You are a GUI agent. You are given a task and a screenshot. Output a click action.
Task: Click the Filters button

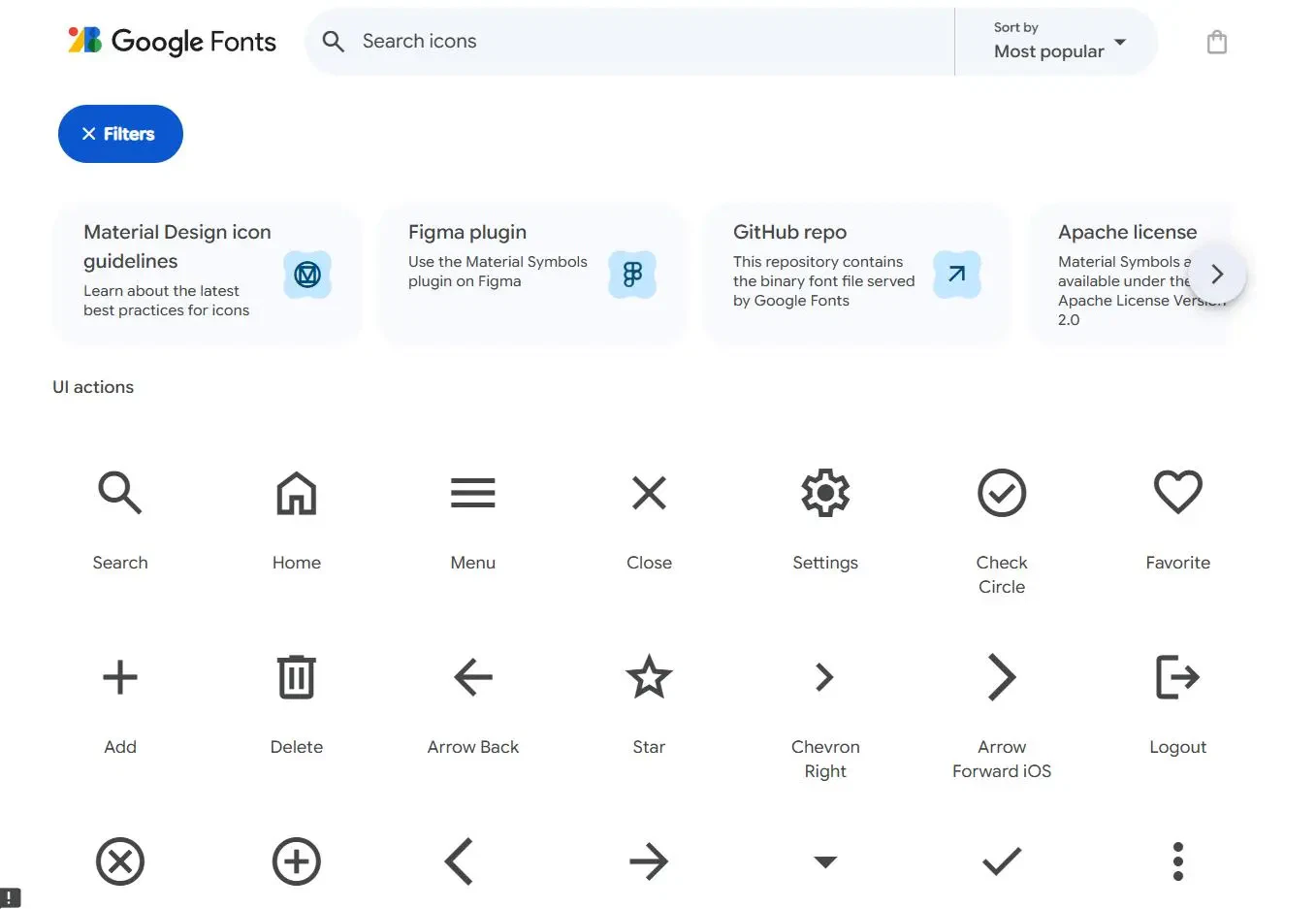[119, 134]
